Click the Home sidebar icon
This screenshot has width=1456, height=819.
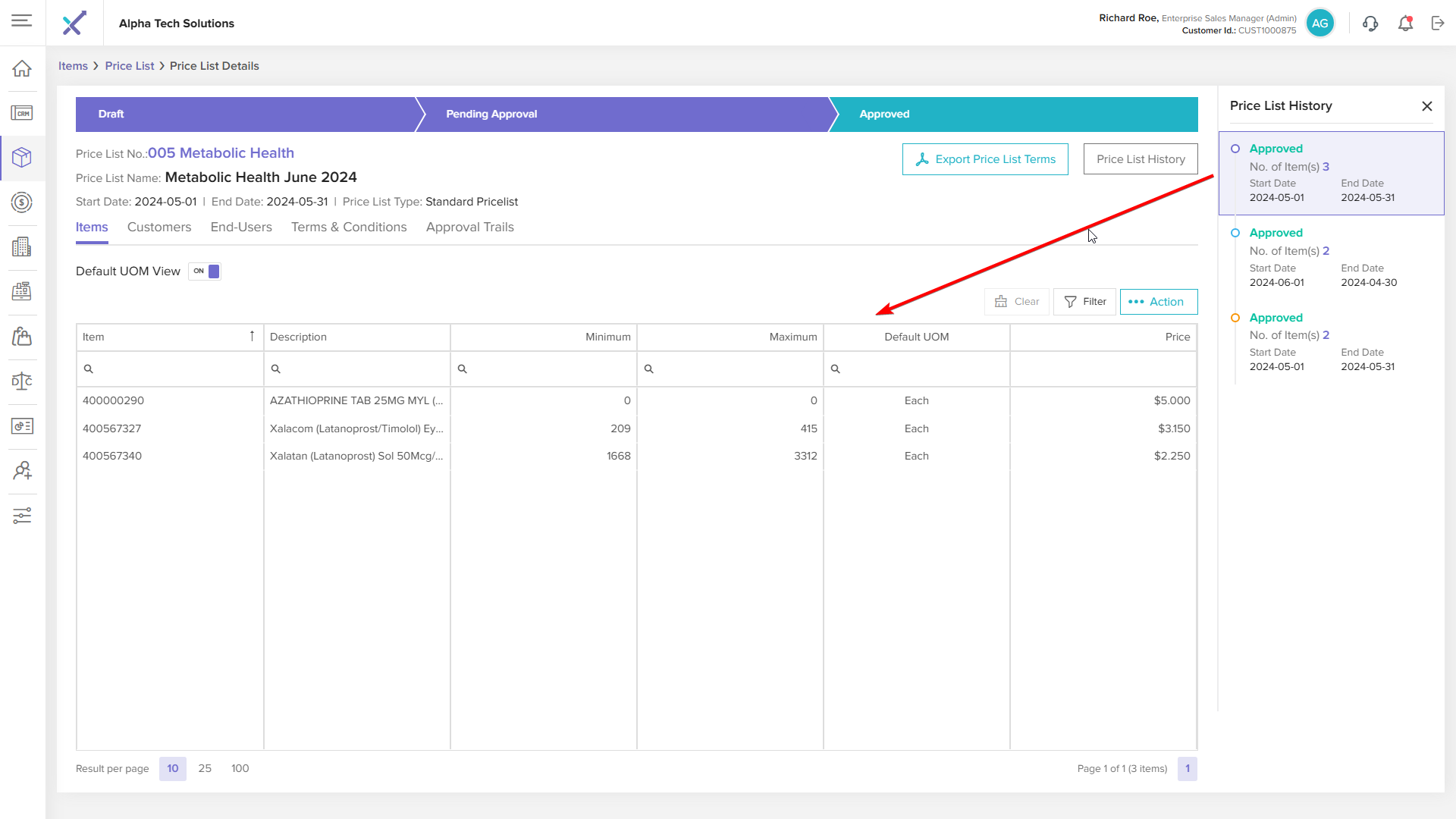pyautogui.click(x=22, y=68)
